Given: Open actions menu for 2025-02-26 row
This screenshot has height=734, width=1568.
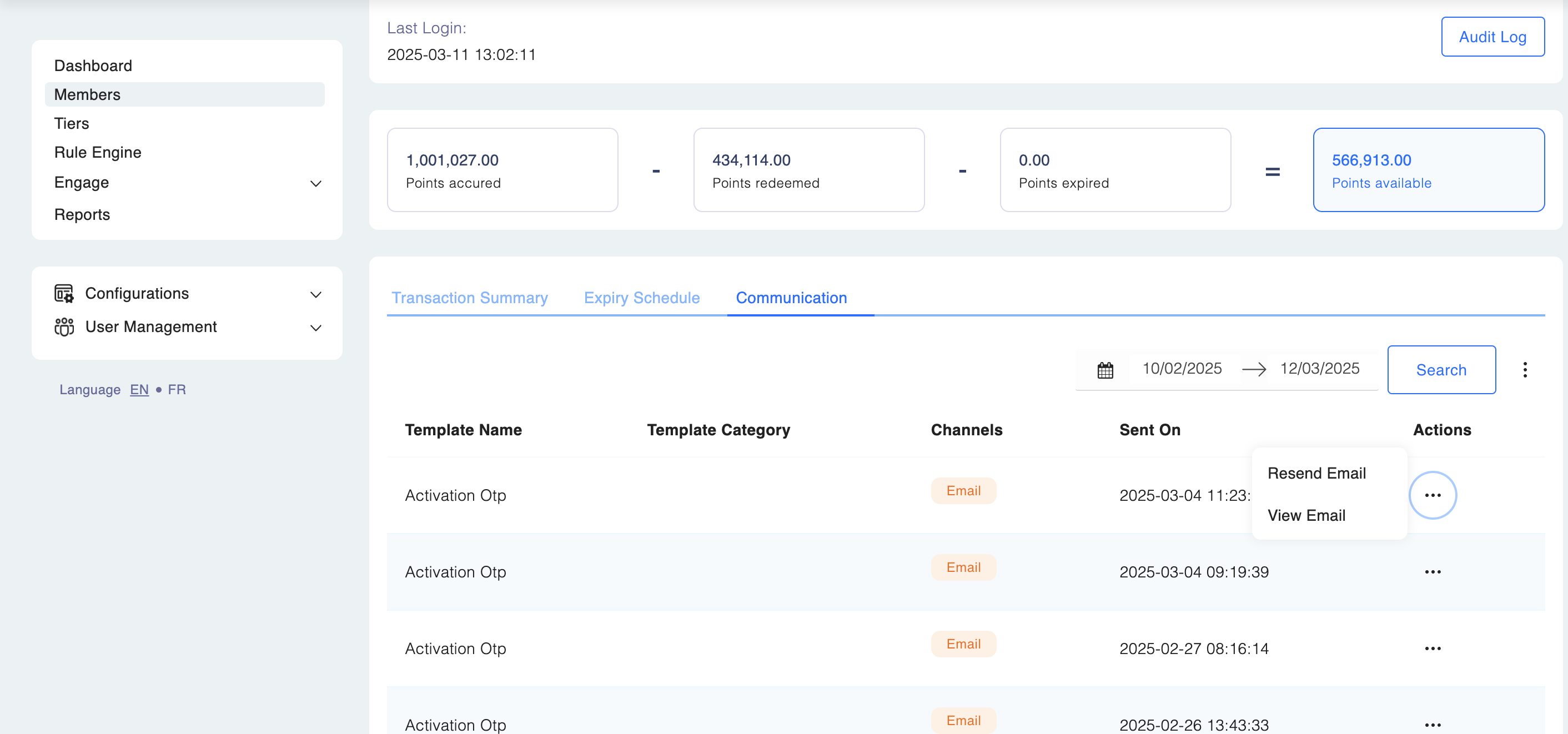Looking at the screenshot, I should 1433,724.
